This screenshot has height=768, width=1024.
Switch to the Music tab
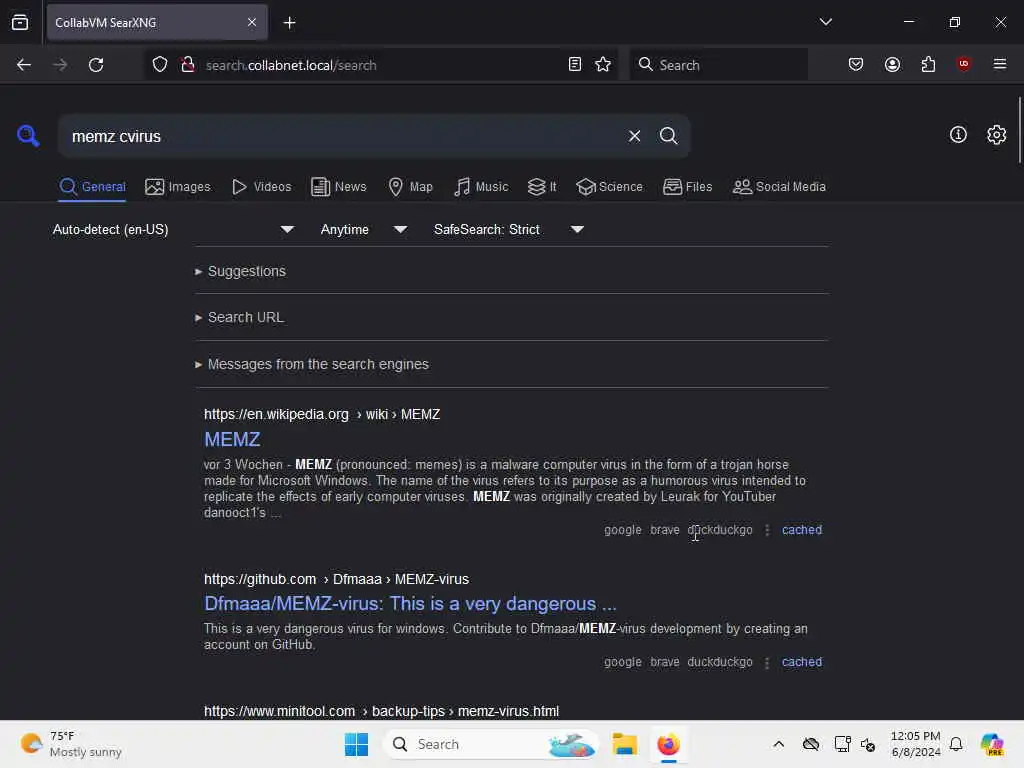[x=481, y=187]
